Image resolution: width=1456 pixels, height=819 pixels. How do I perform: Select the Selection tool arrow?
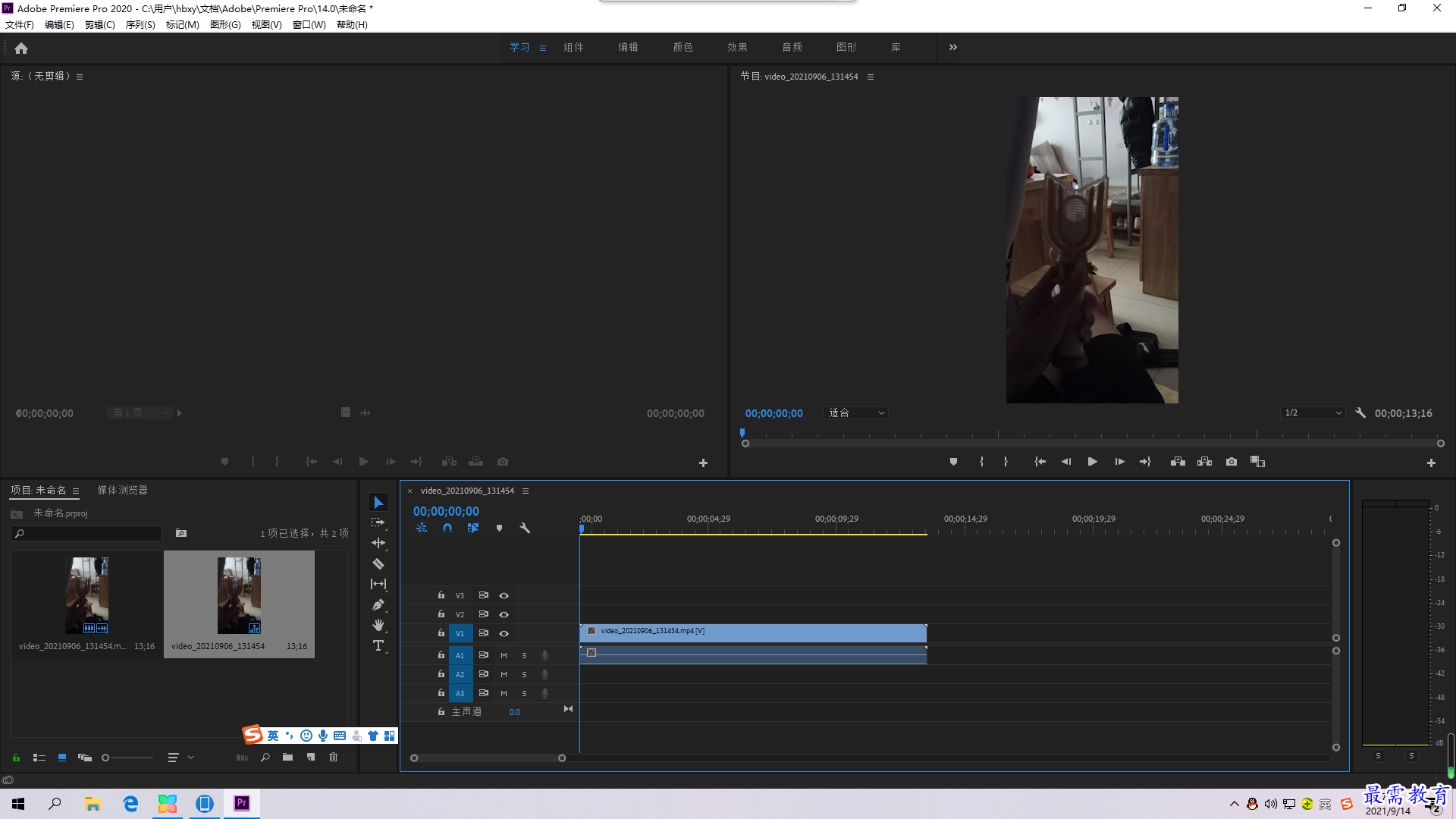click(378, 503)
